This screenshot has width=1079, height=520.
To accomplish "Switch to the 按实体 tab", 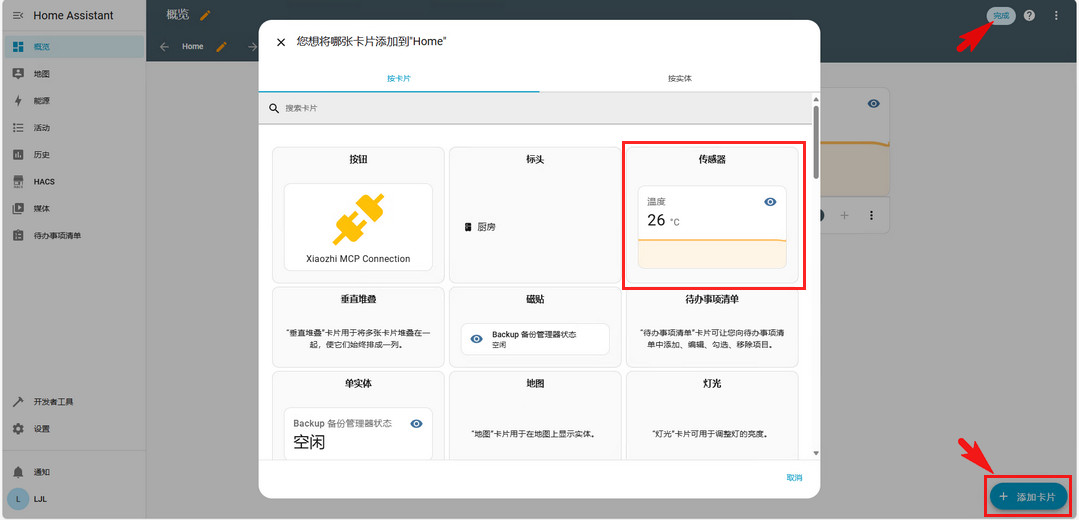I will point(680,78).
